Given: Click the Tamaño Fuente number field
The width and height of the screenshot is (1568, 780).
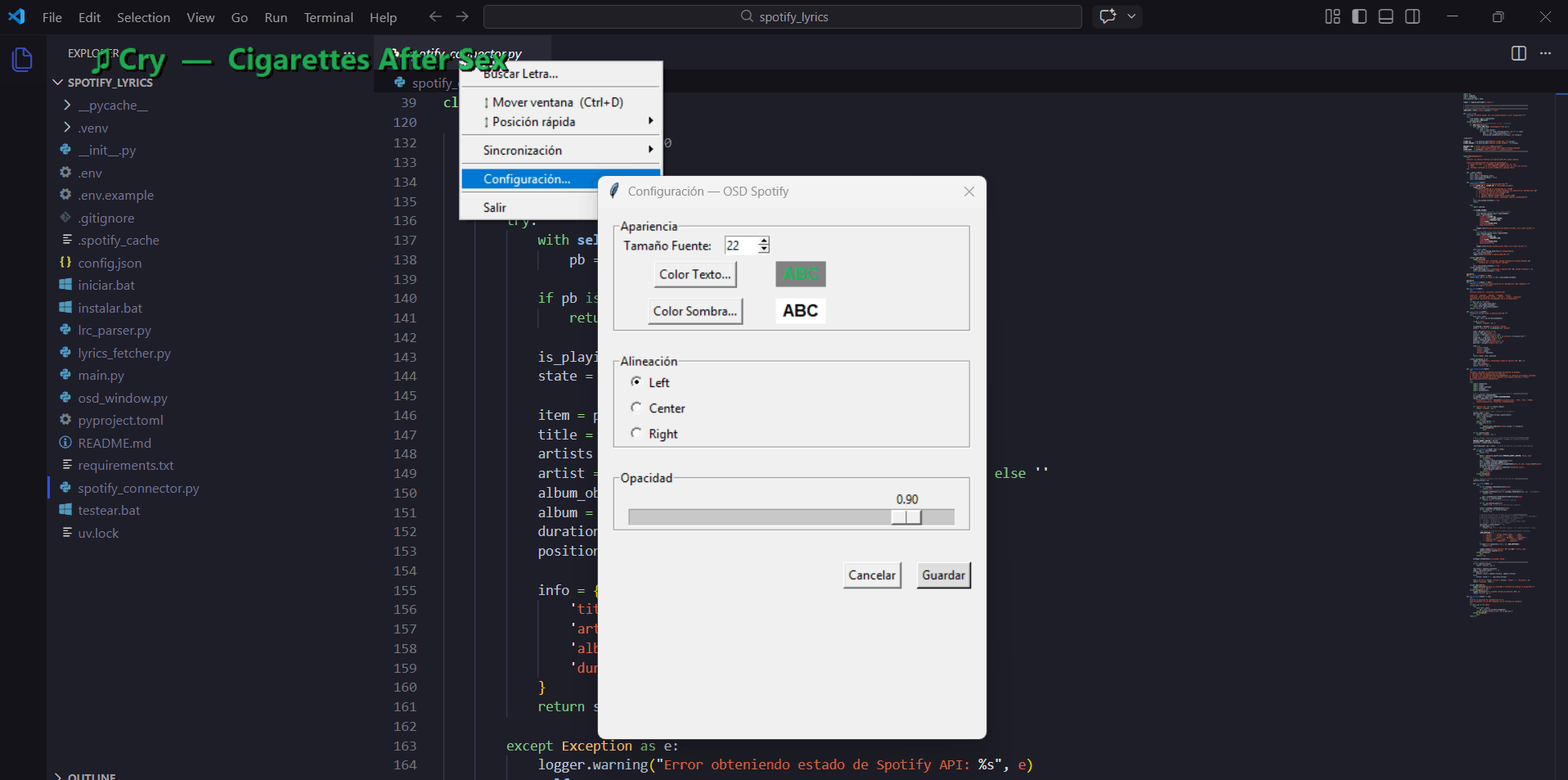Looking at the screenshot, I should [740, 246].
